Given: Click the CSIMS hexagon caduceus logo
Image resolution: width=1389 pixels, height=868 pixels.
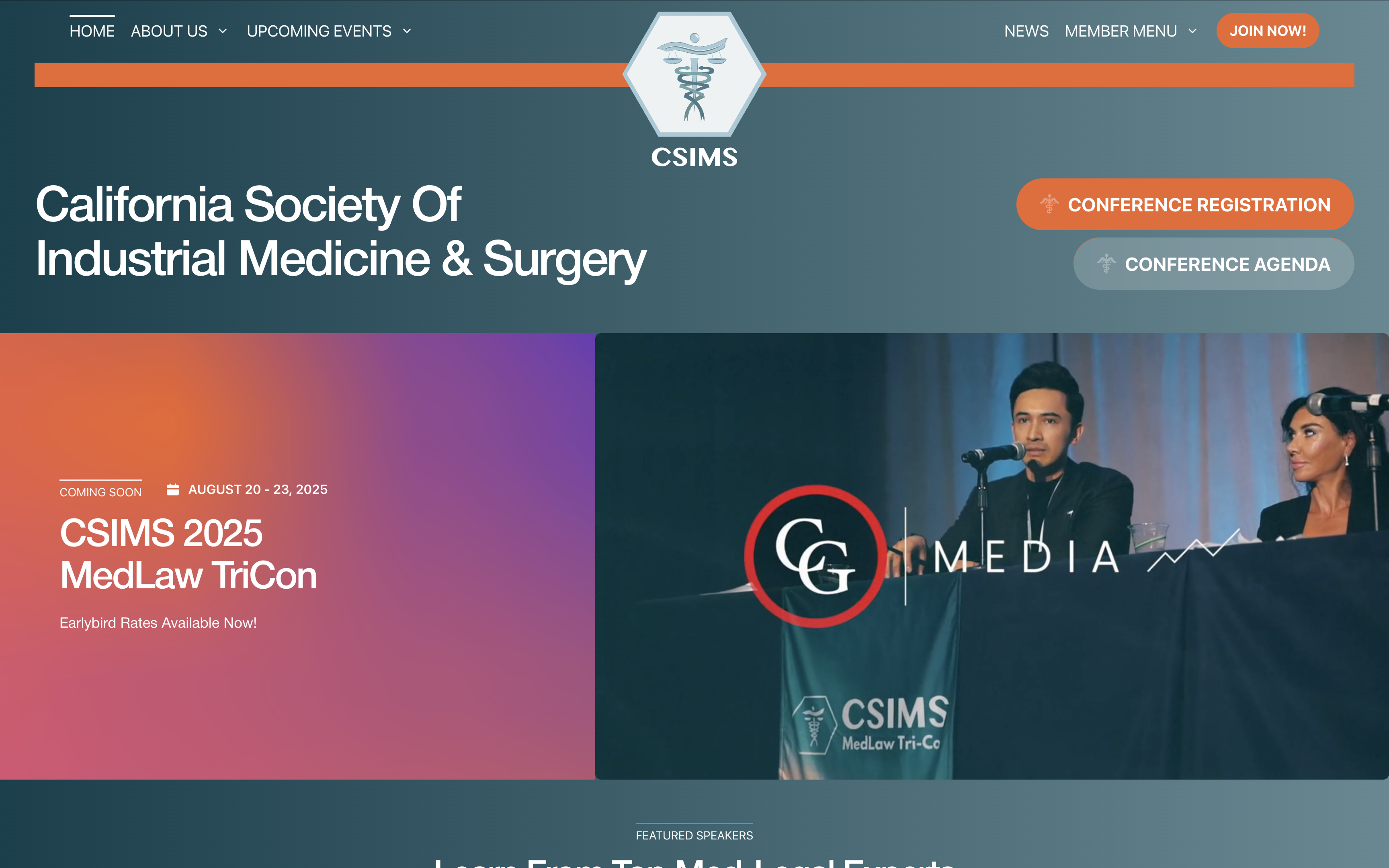Looking at the screenshot, I should (694, 75).
